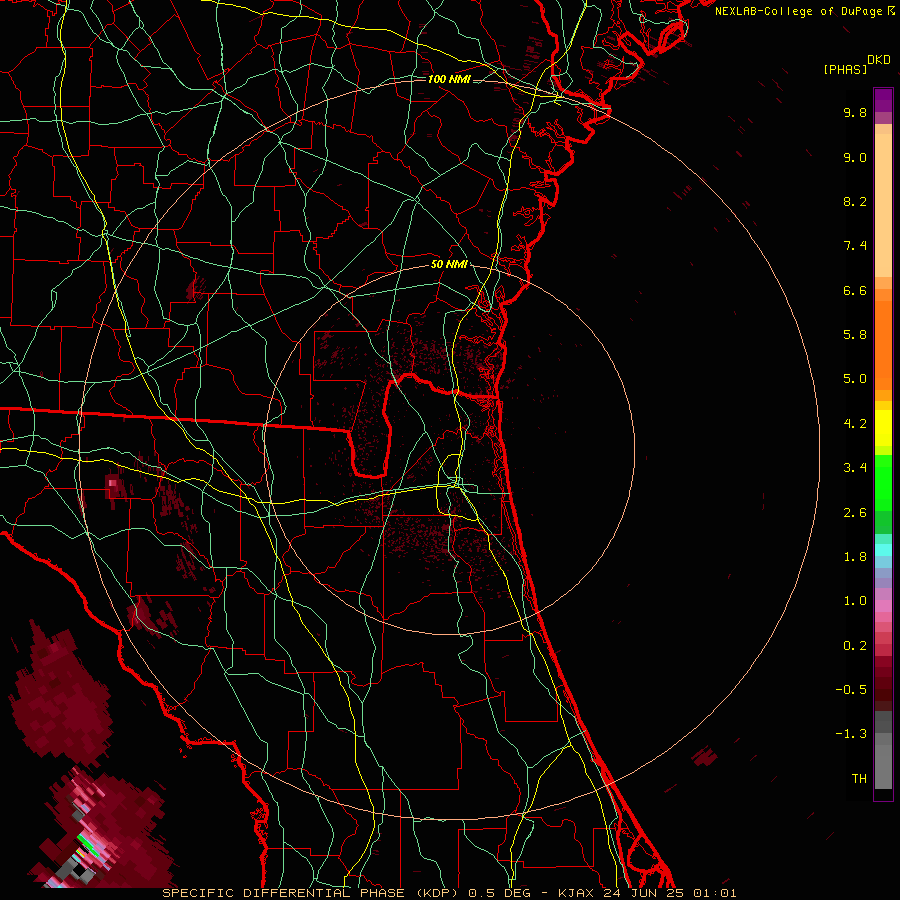900x900 pixels.
Task: Click the 2.6 legend value
Action: [855, 513]
